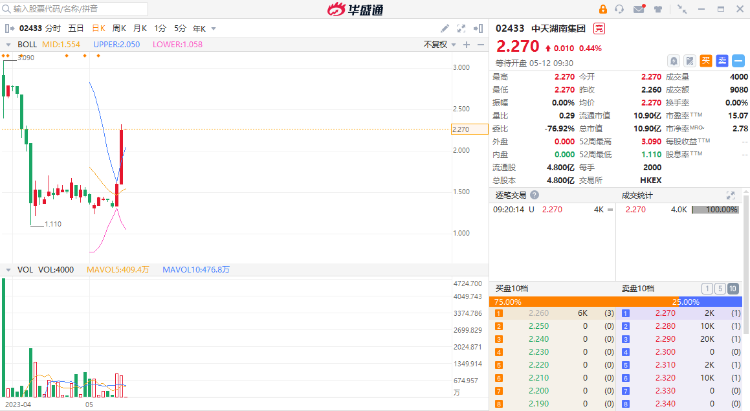Click ask price 2.270 in level 1
750x411 pixels.
(x=665, y=313)
